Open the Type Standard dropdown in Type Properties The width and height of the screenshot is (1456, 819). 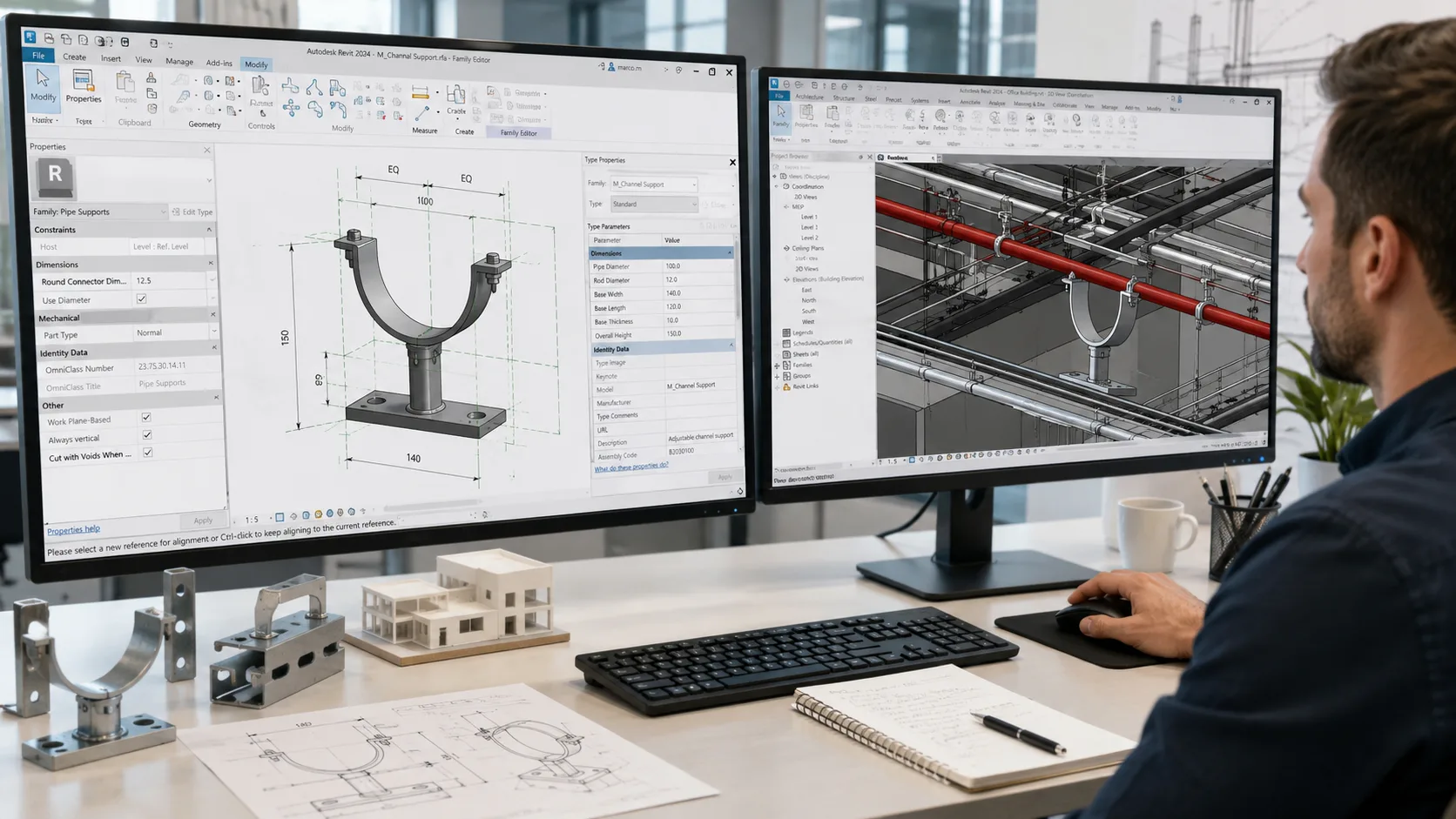click(x=654, y=205)
